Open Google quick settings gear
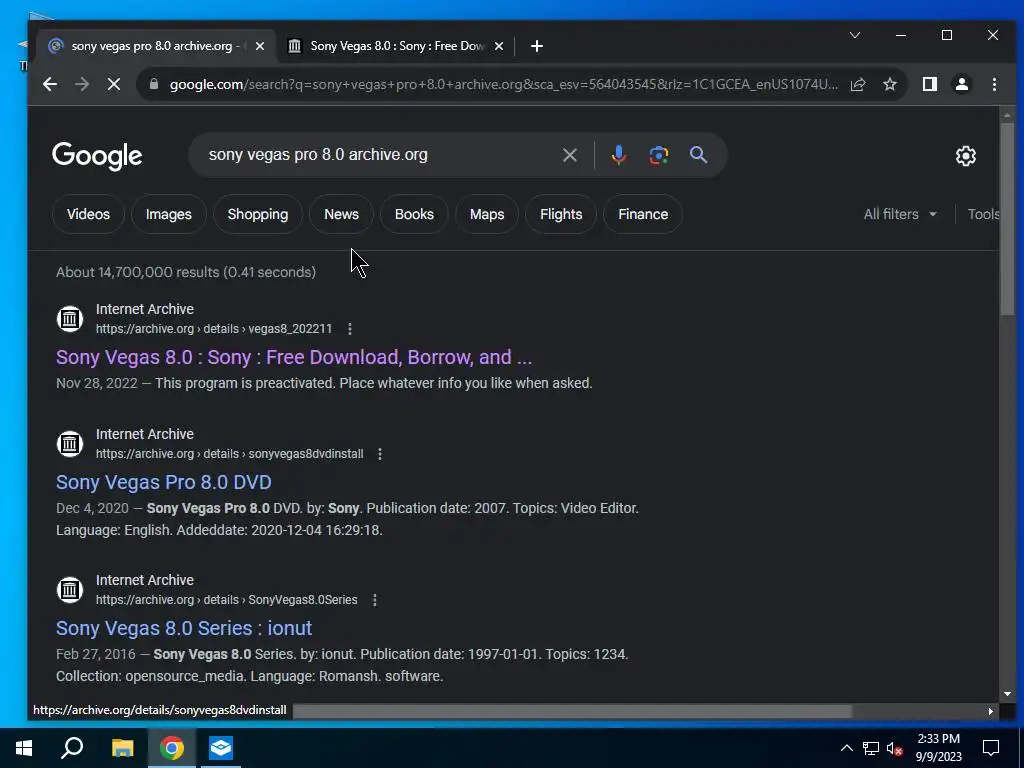The image size is (1024, 768). [965, 156]
